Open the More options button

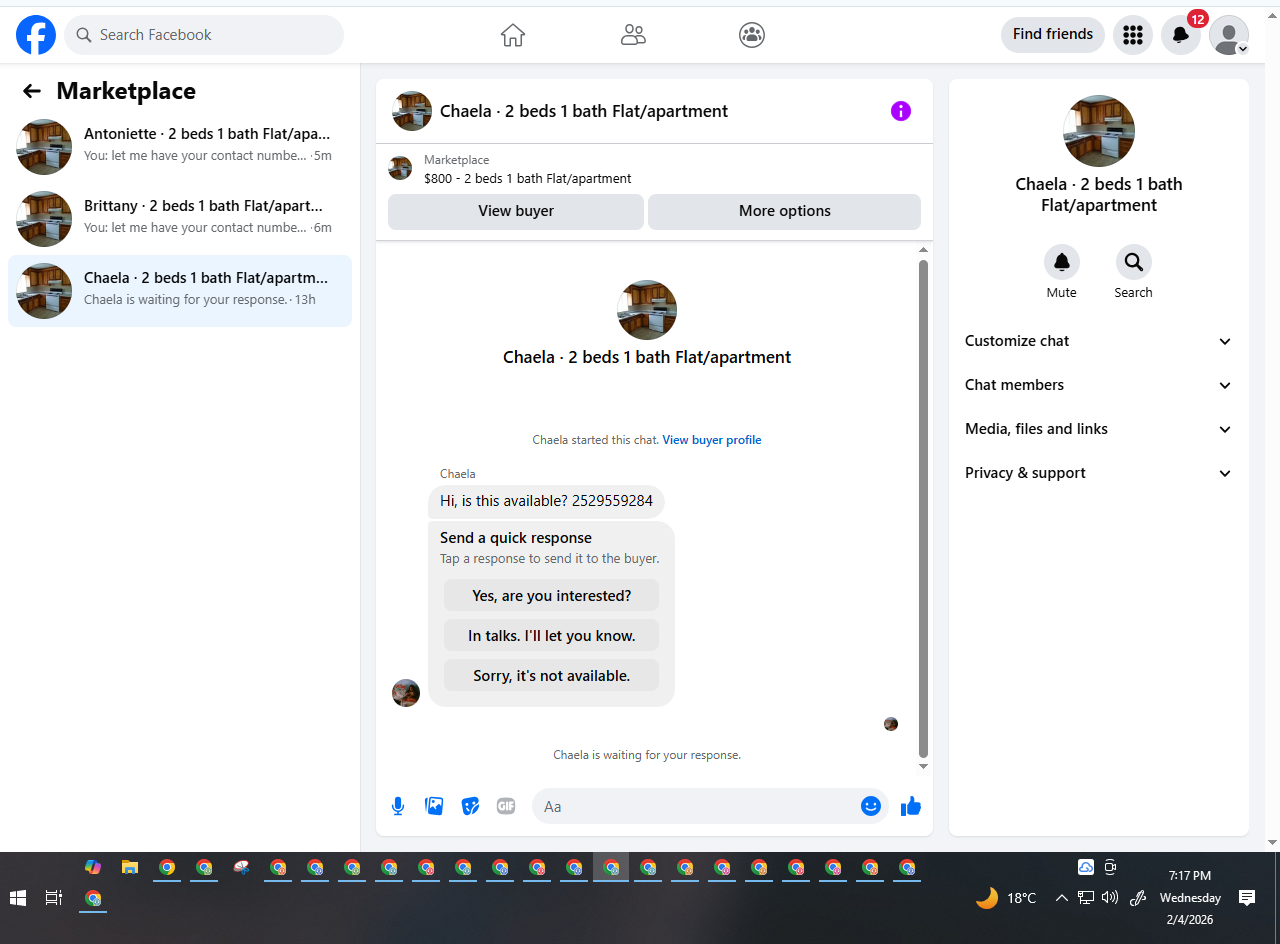(785, 211)
